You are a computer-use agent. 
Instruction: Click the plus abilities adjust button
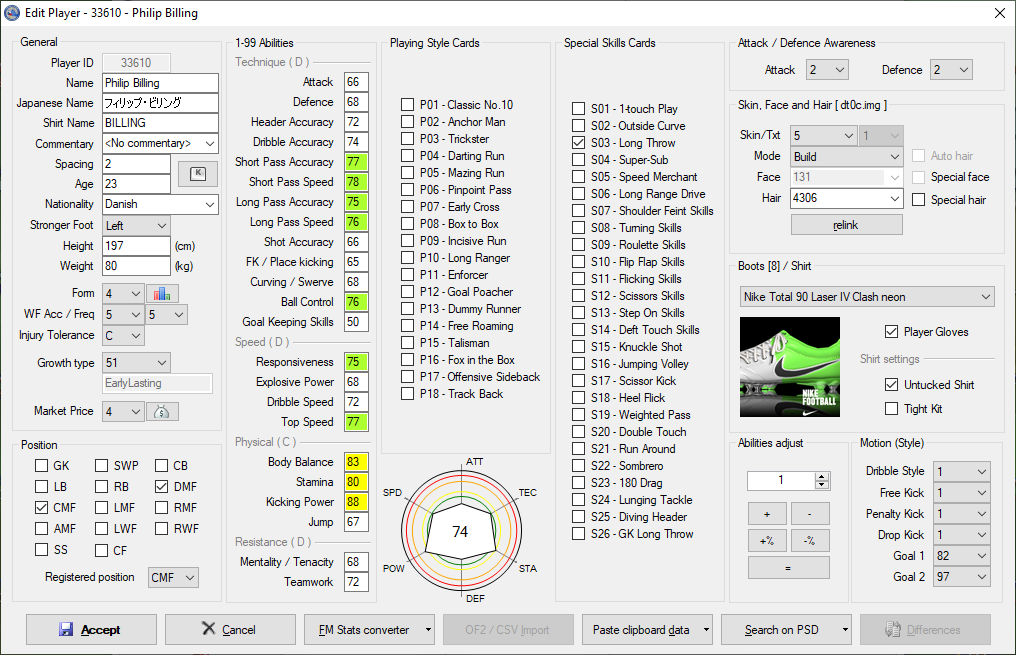tap(767, 514)
